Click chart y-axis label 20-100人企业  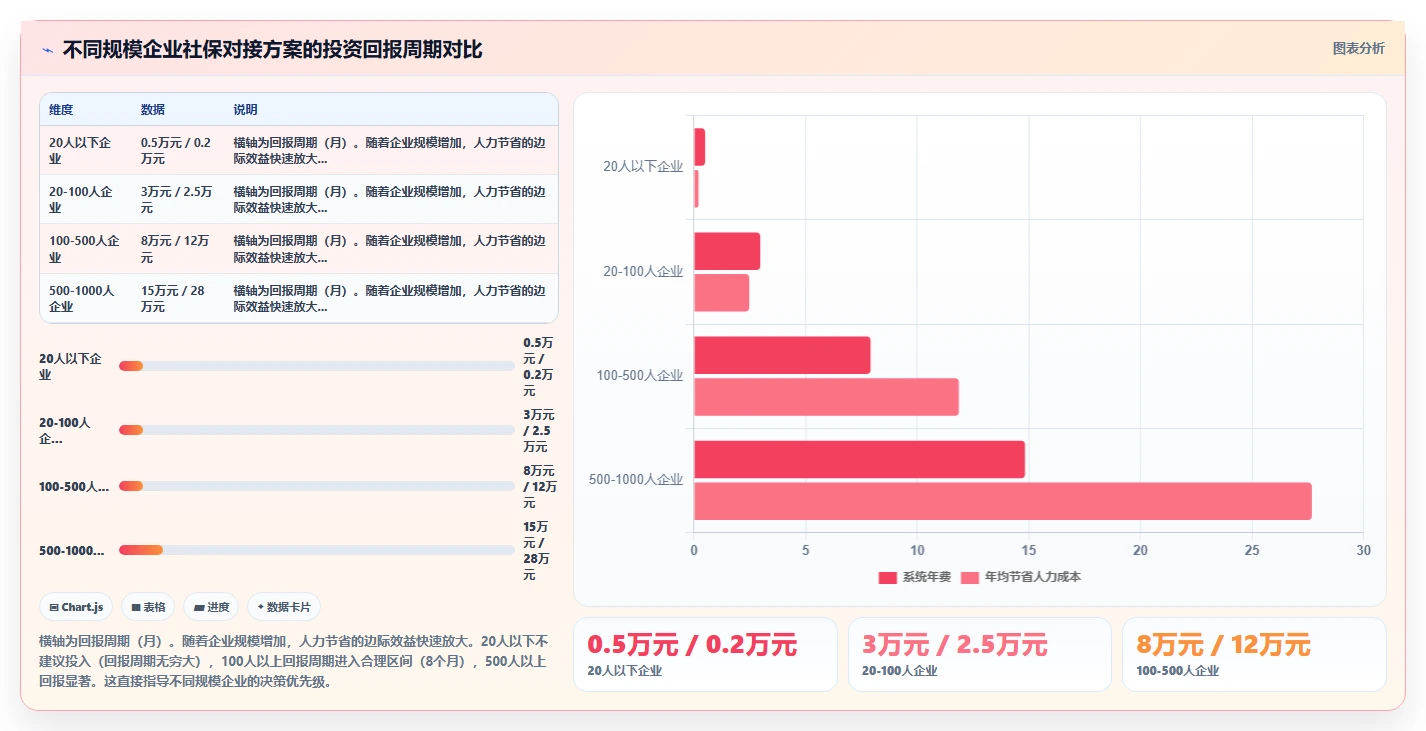coord(643,271)
